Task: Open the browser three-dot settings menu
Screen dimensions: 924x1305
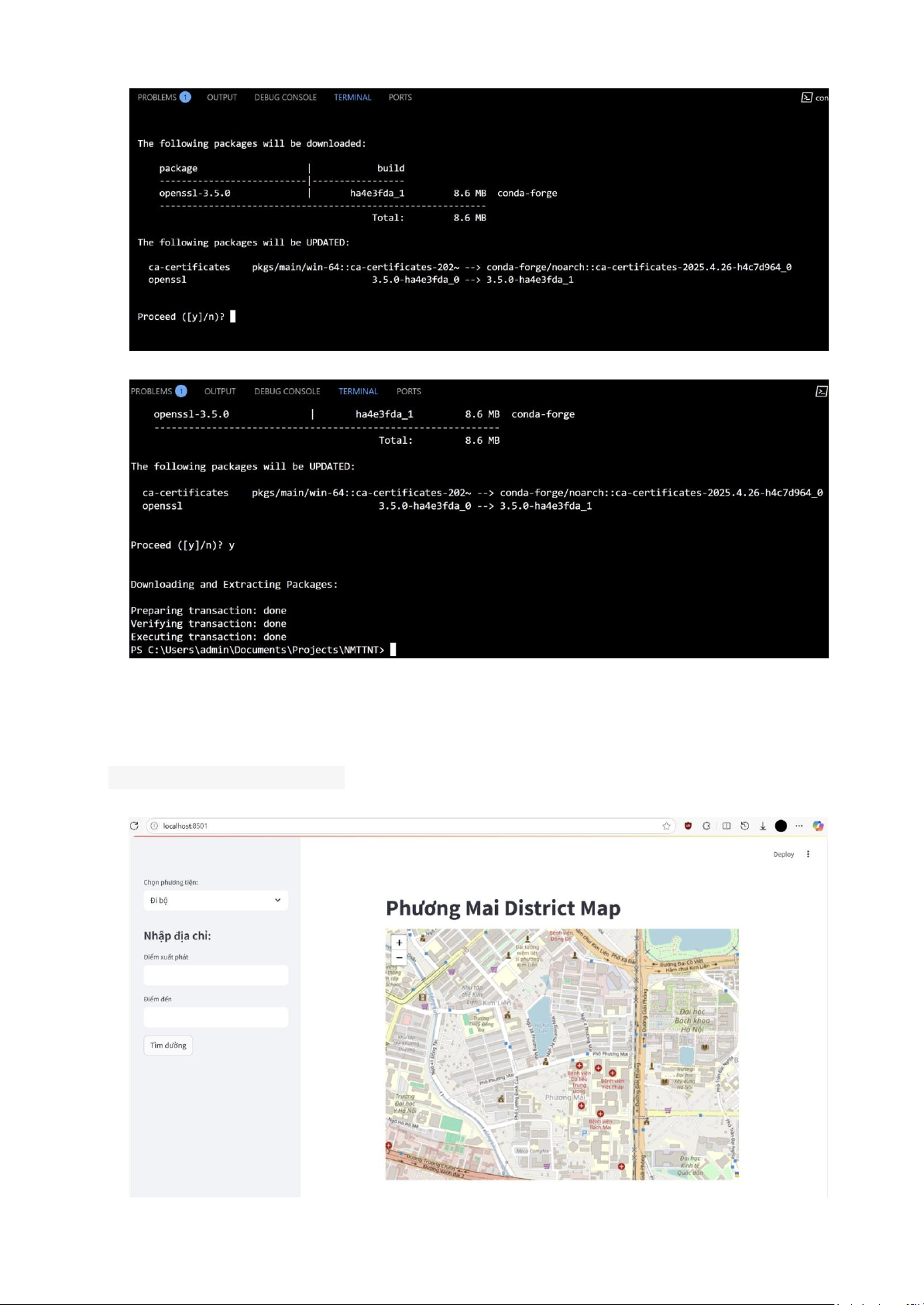Action: [799, 826]
